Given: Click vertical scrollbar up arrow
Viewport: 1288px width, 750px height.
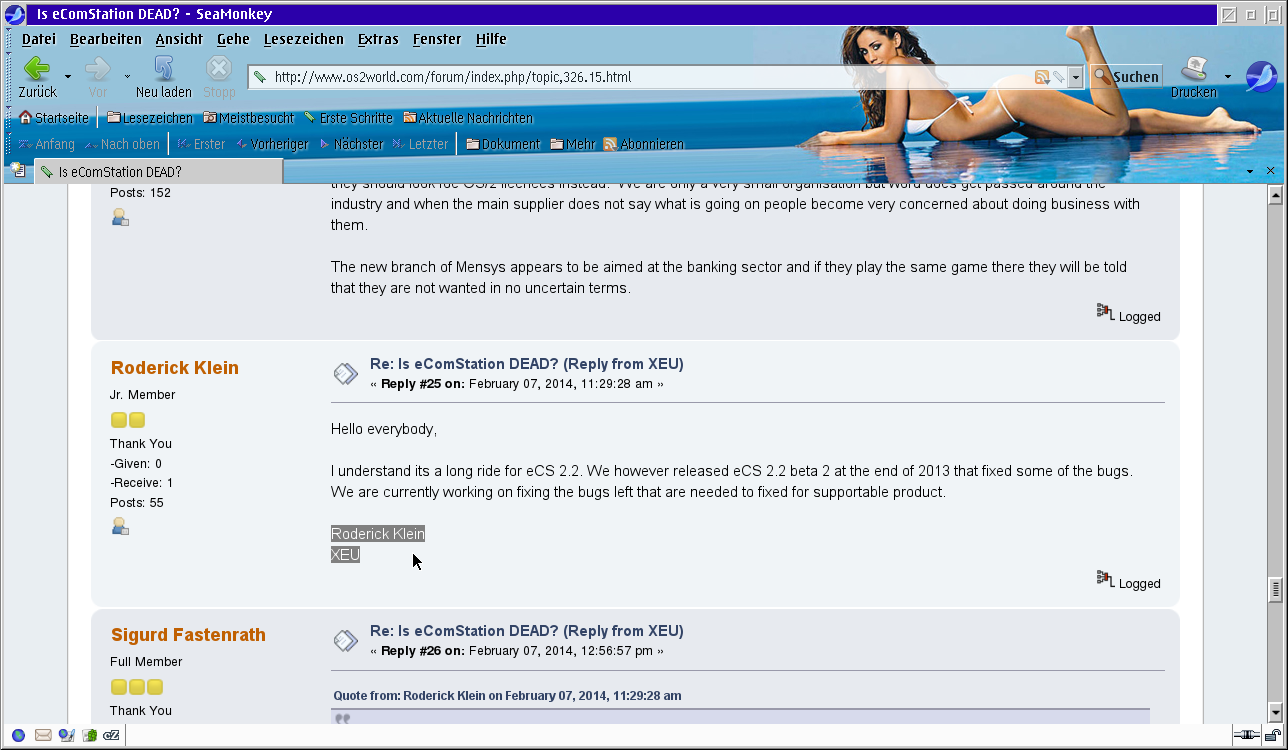Looking at the screenshot, I should 1275,195.
